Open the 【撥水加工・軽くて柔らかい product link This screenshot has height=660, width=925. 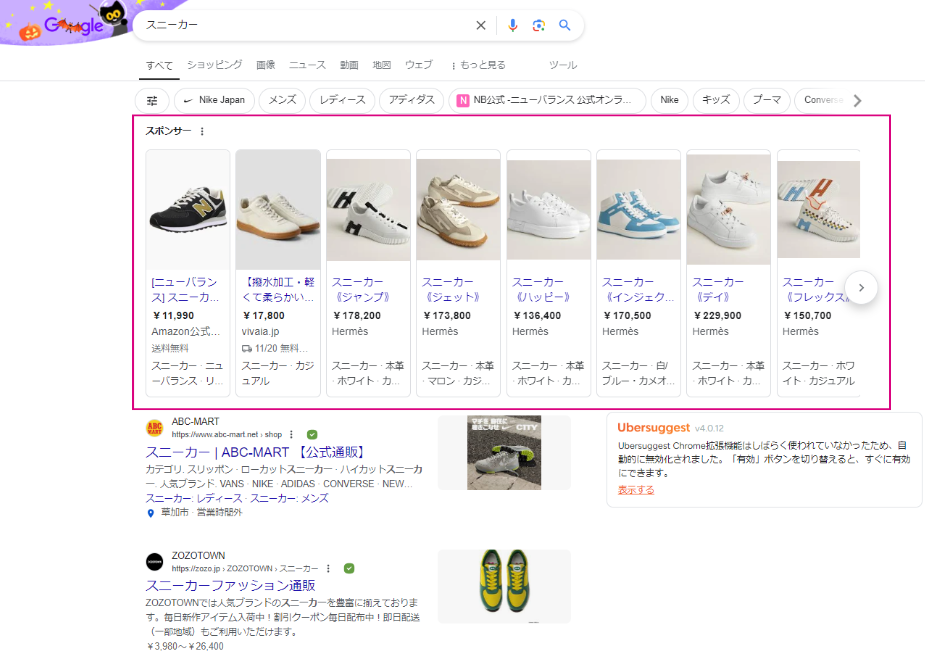(x=278, y=290)
